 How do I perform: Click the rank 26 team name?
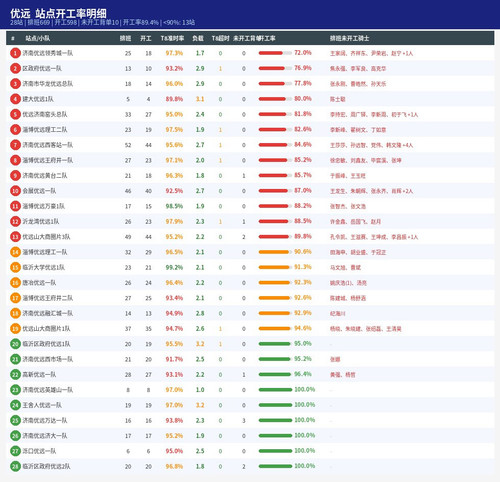(45, 436)
